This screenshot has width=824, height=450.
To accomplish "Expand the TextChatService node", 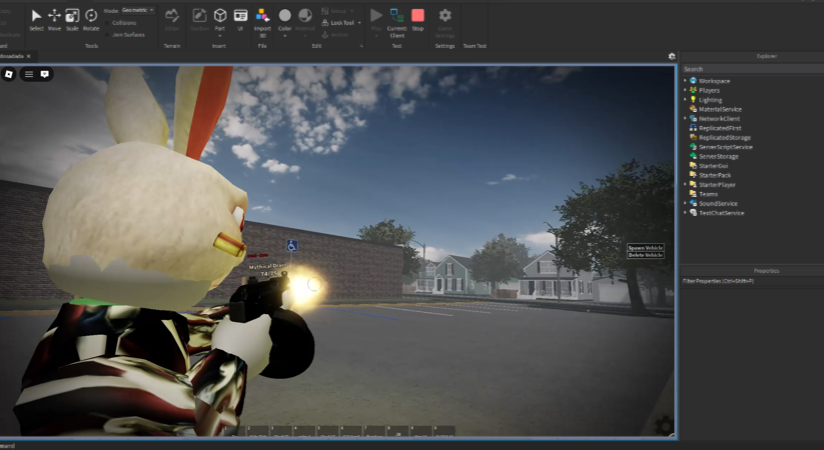I will point(685,213).
